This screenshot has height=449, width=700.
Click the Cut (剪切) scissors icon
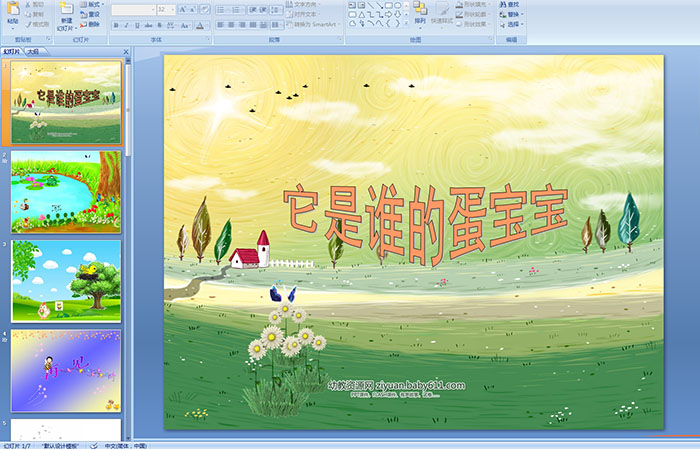(x=28, y=4)
